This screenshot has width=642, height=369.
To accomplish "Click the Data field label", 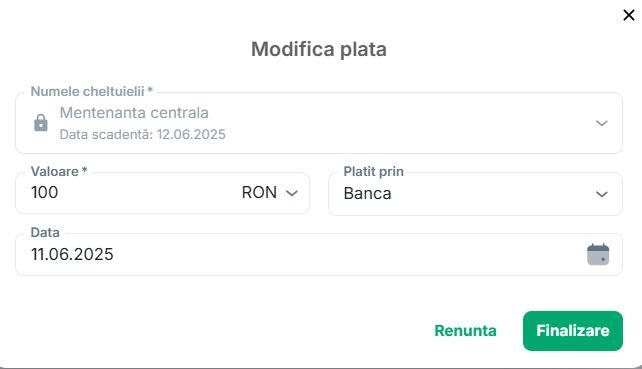I will (45, 232).
